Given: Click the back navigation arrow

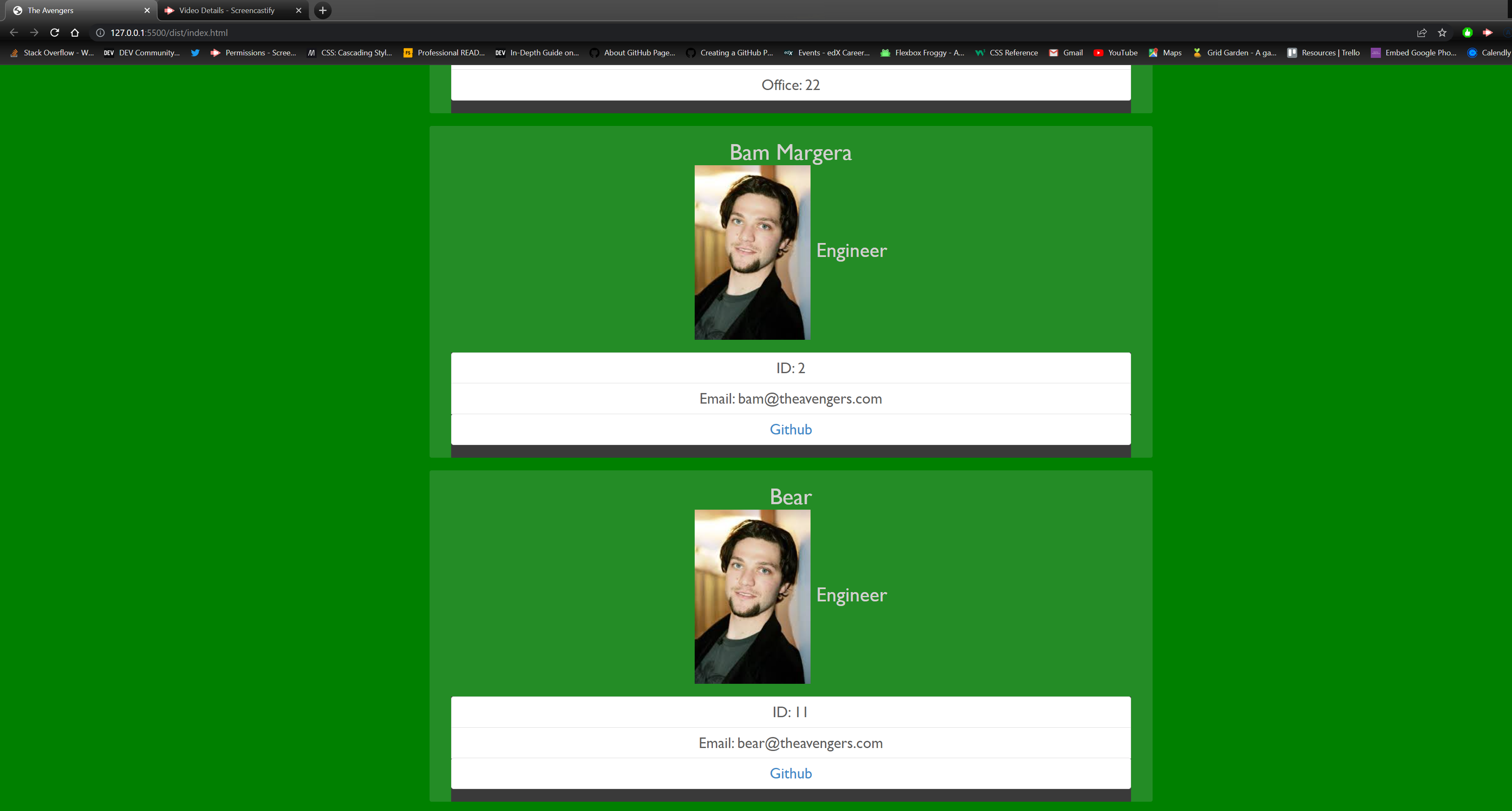Looking at the screenshot, I should pos(14,32).
